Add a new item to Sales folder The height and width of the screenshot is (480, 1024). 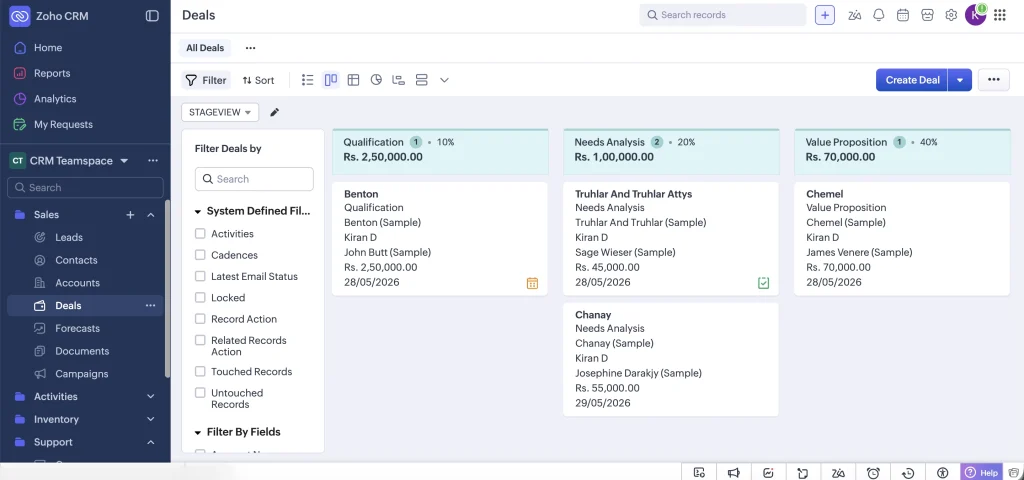tap(130, 215)
